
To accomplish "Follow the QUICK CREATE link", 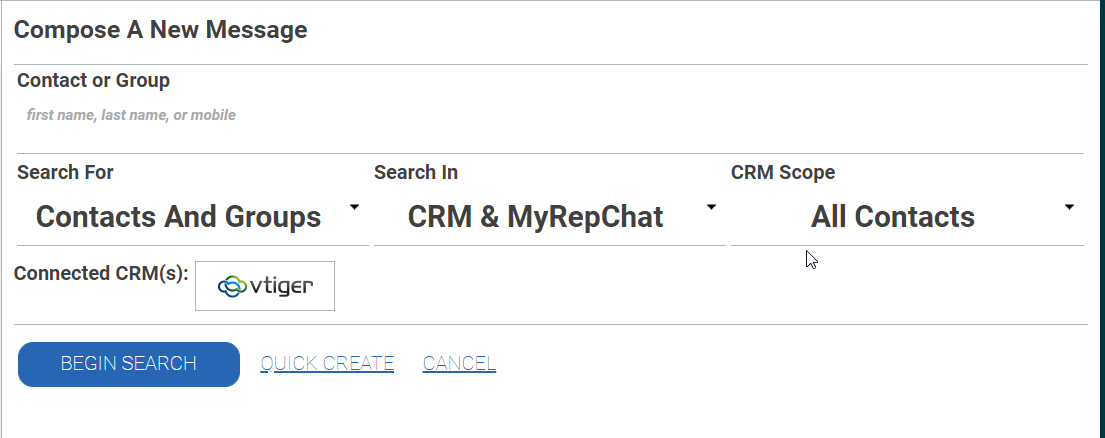I will tap(327, 364).
